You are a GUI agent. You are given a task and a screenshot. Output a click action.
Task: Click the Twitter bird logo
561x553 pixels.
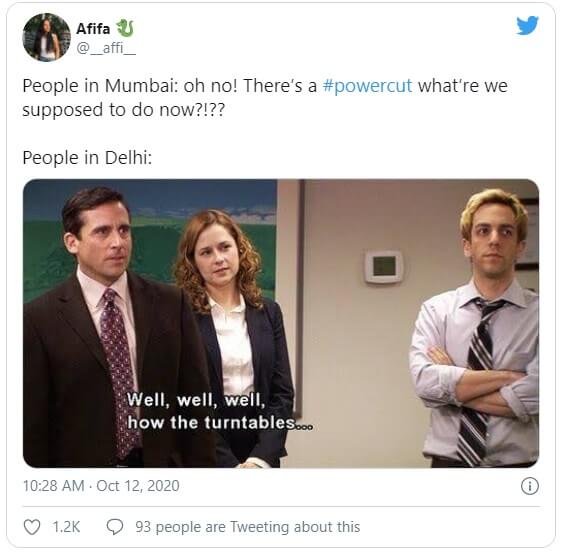pyautogui.click(x=527, y=25)
